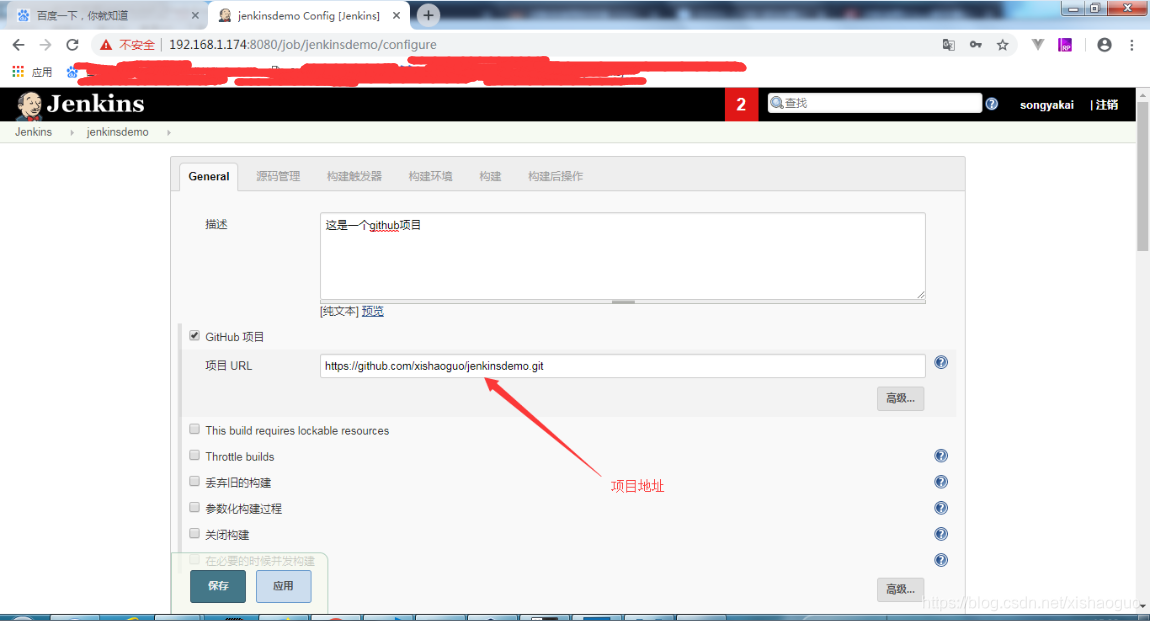The image size is (1150, 621).
Task: Grab description textarea resize handle bar
Action: (623, 301)
